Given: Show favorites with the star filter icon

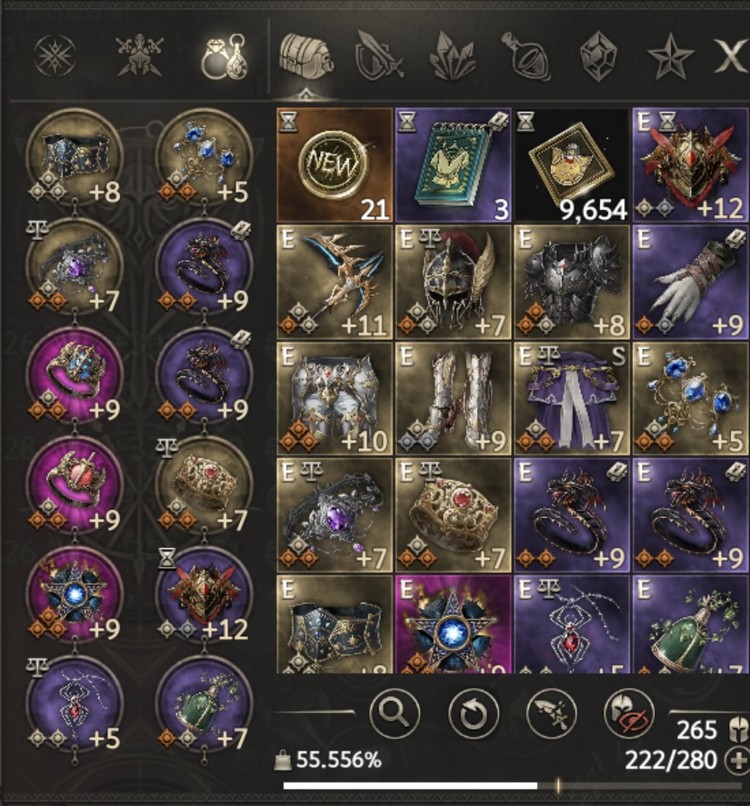Looking at the screenshot, I should click(670, 57).
